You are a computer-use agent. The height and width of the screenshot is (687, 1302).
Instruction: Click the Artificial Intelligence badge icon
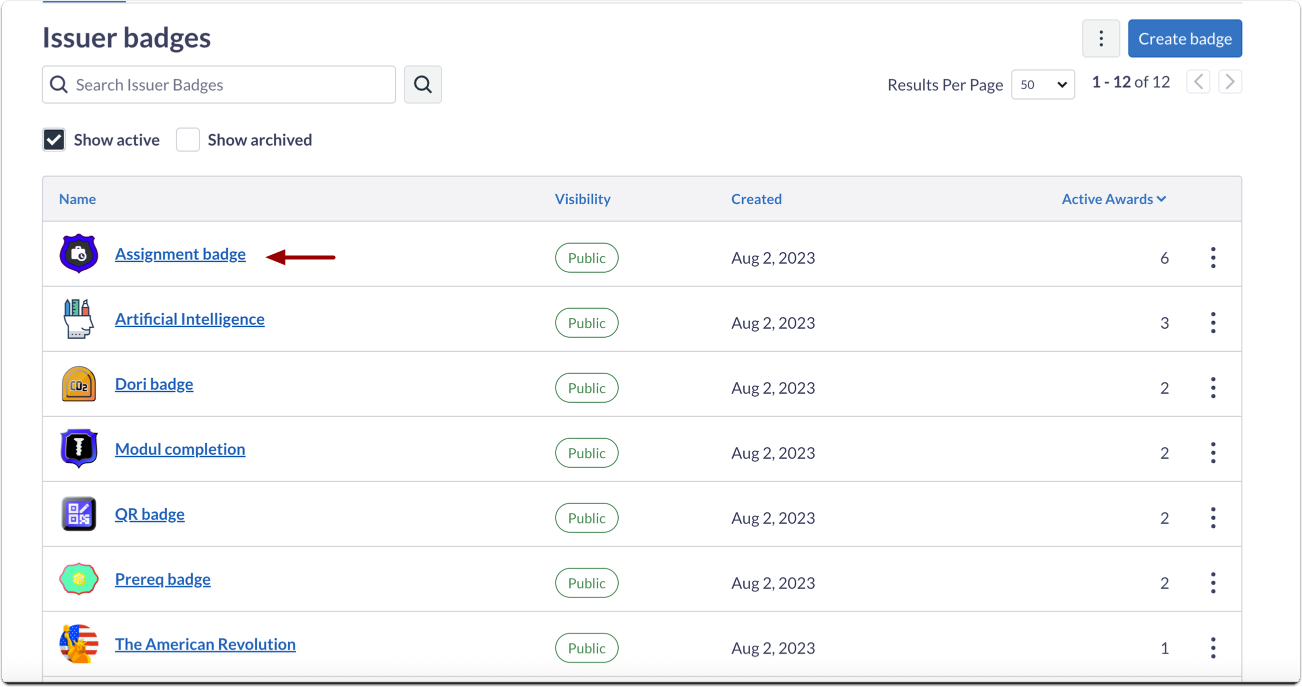tap(78, 320)
